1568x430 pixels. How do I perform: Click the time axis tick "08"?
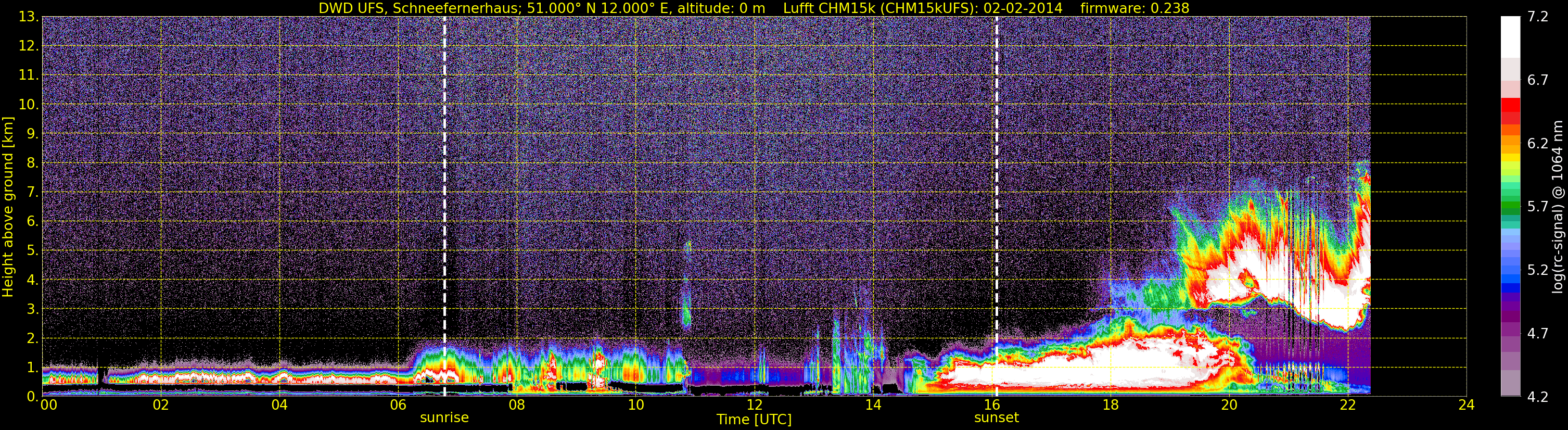517,404
